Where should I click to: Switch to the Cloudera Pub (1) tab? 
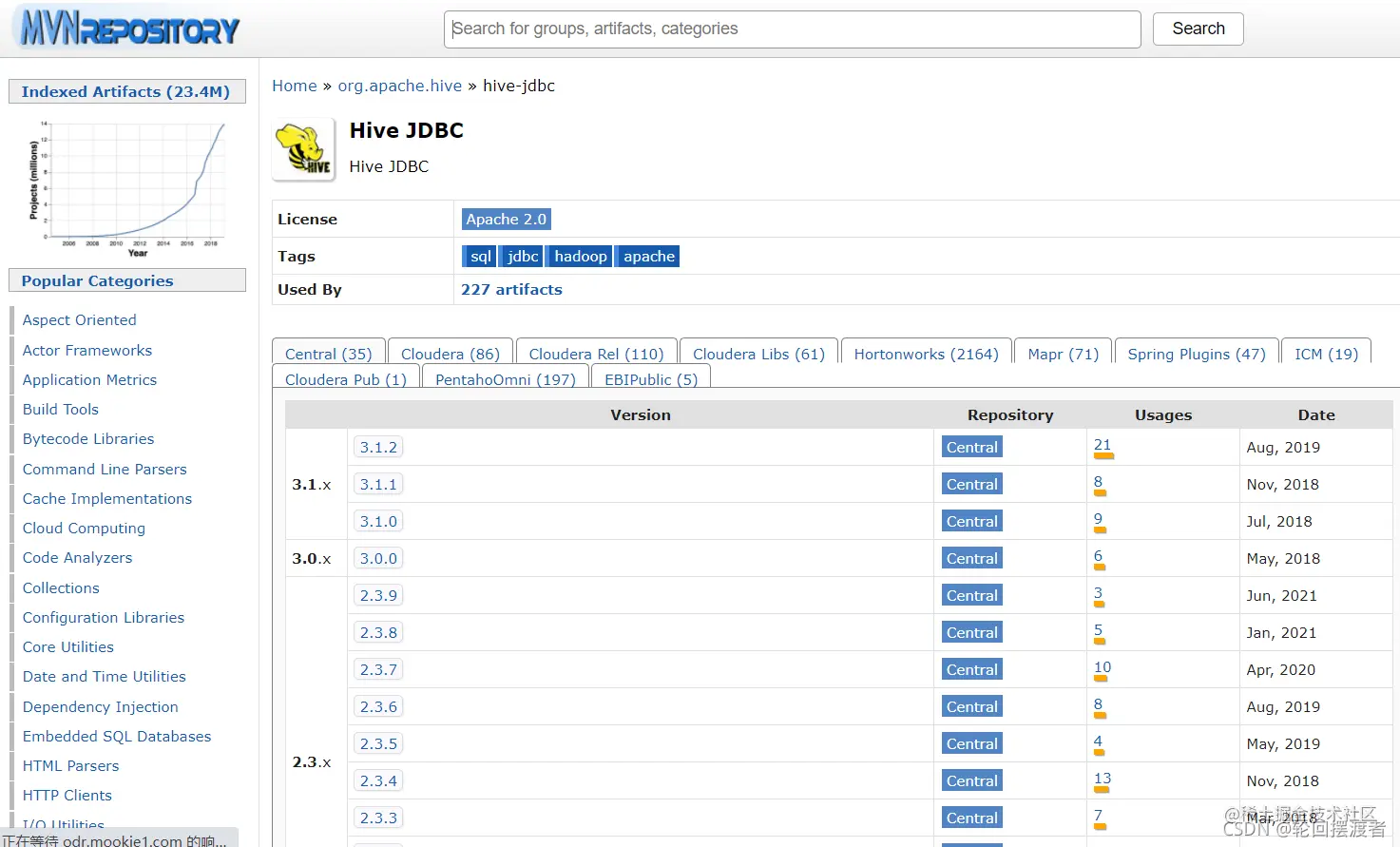click(x=346, y=379)
